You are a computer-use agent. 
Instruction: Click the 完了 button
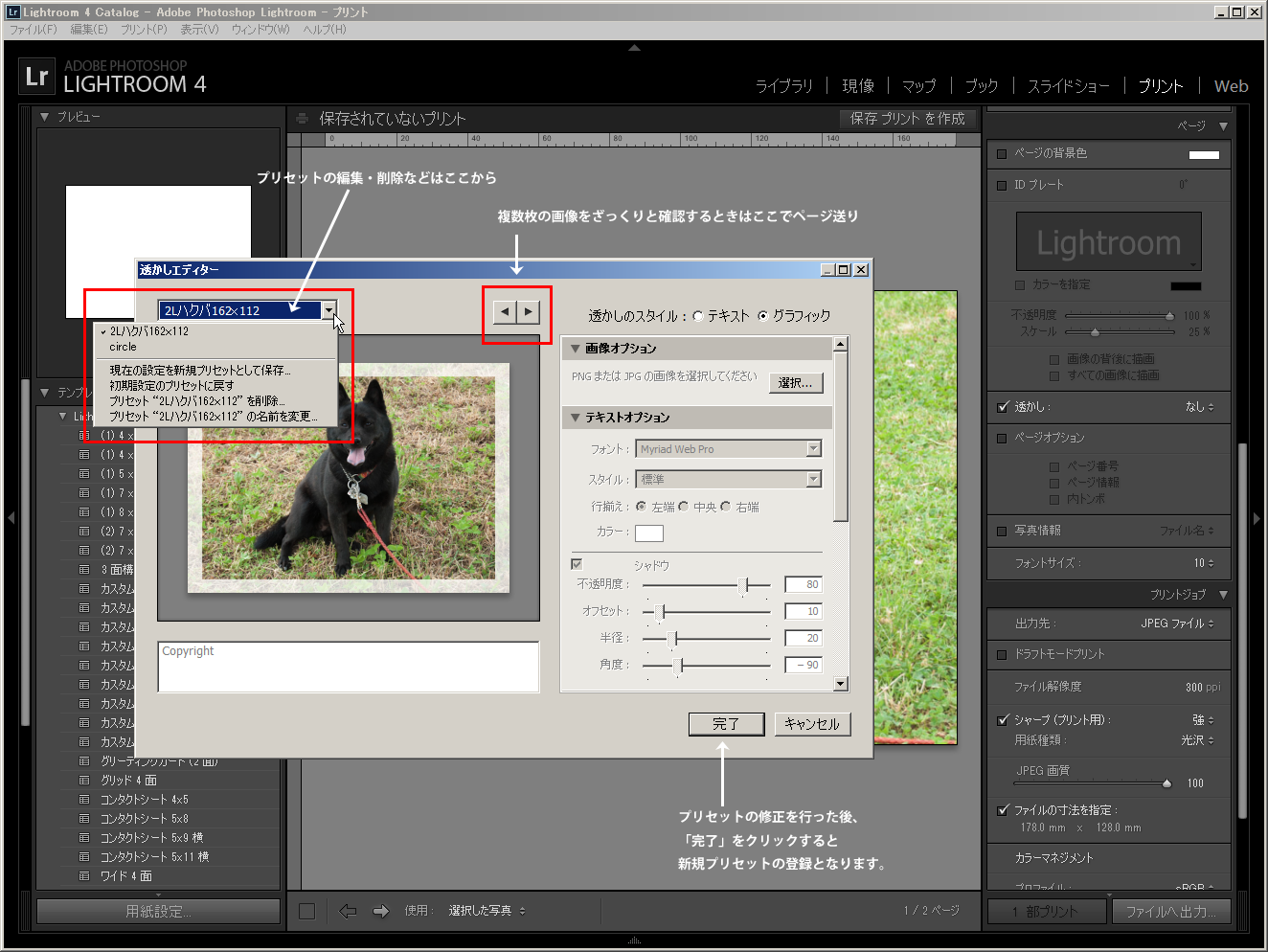pos(726,724)
